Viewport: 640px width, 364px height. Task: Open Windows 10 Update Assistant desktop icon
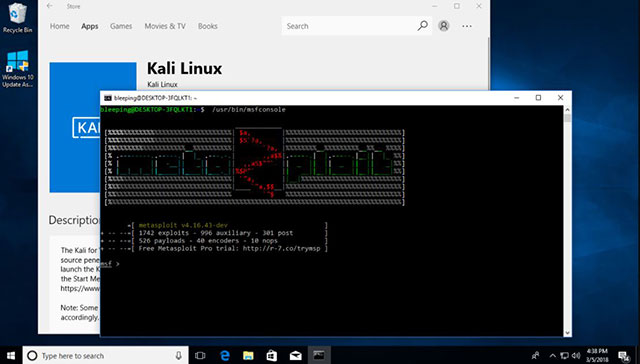17,68
